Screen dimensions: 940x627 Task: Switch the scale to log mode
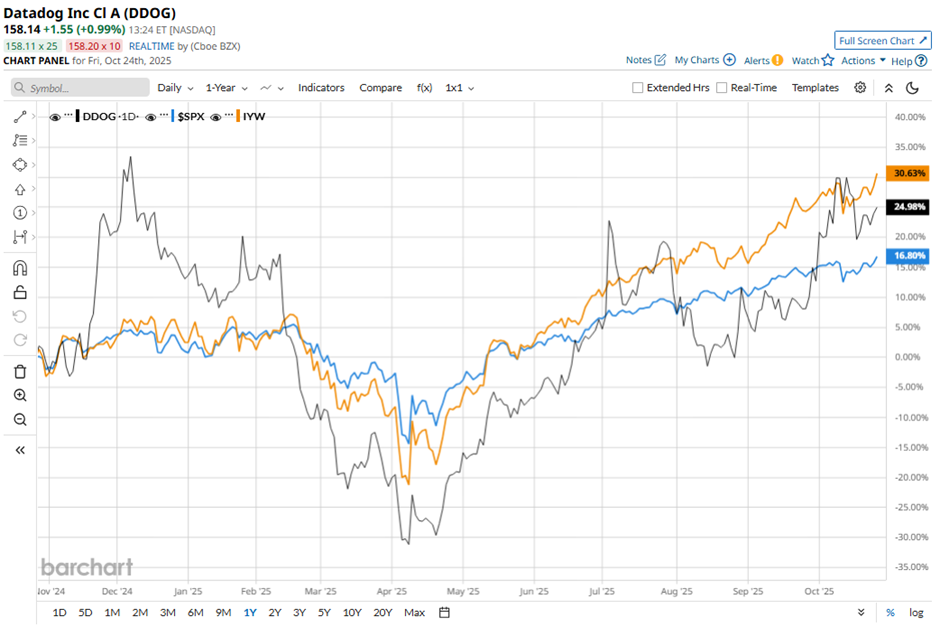916,613
